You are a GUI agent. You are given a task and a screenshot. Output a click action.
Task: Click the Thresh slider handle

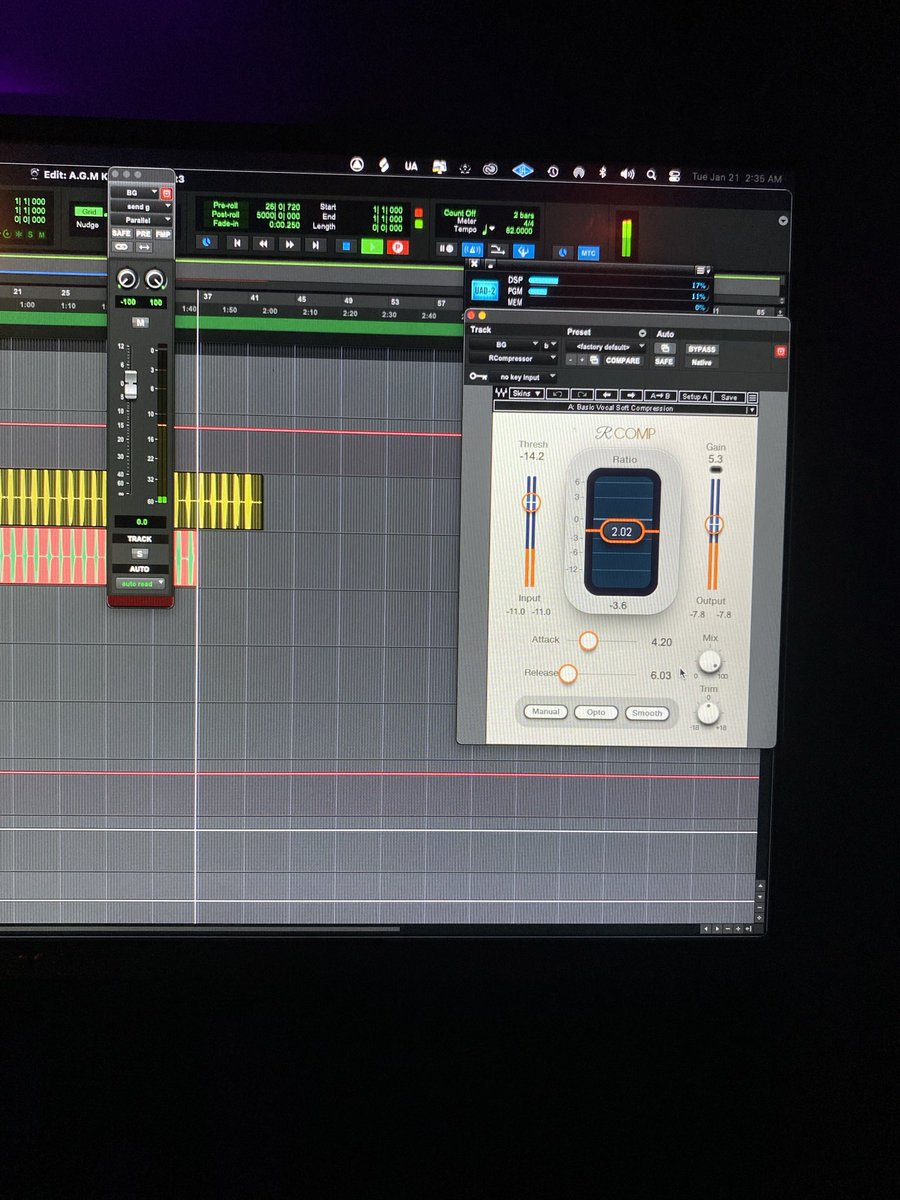tap(531, 502)
